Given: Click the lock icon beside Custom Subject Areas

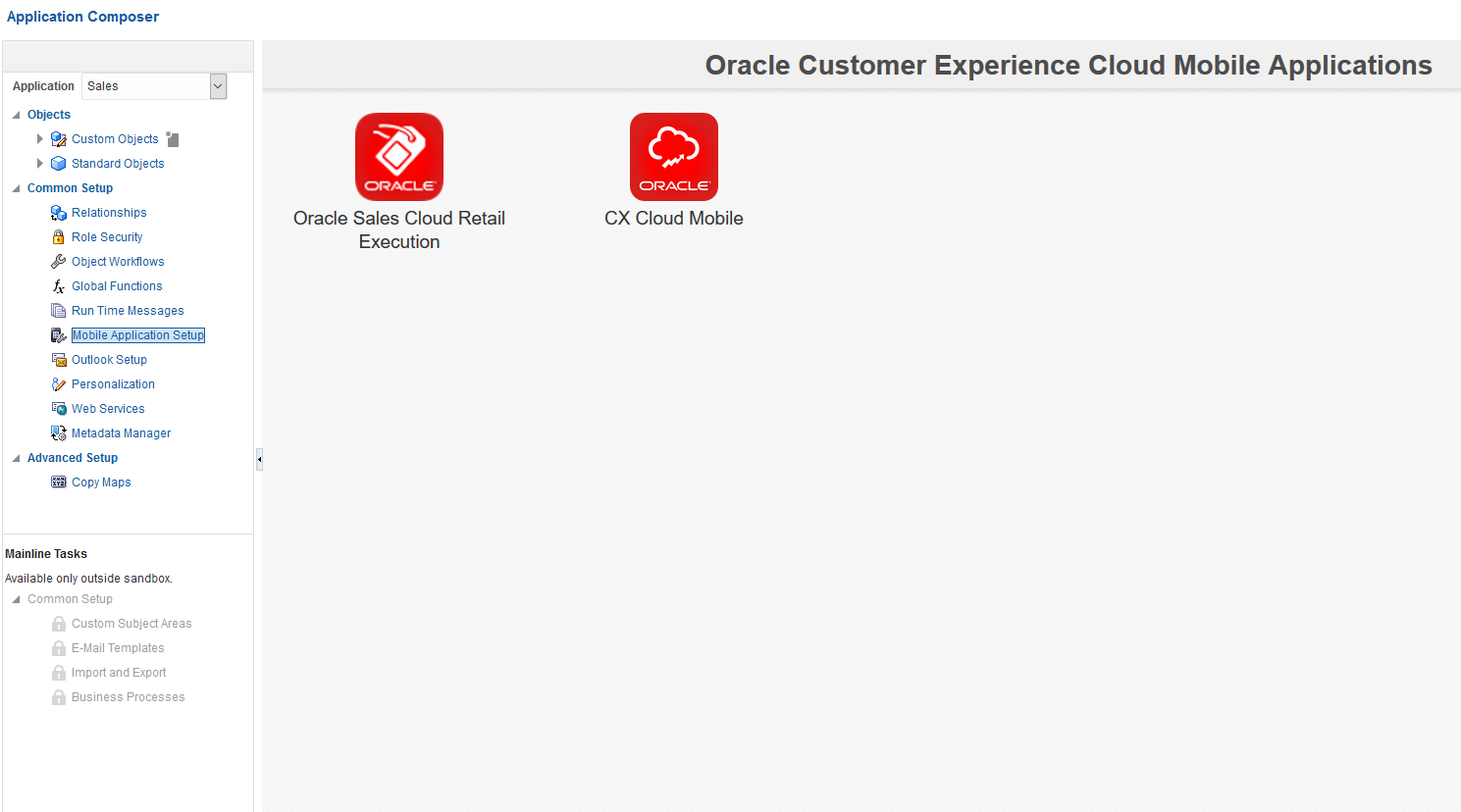Looking at the screenshot, I should 59,624.
